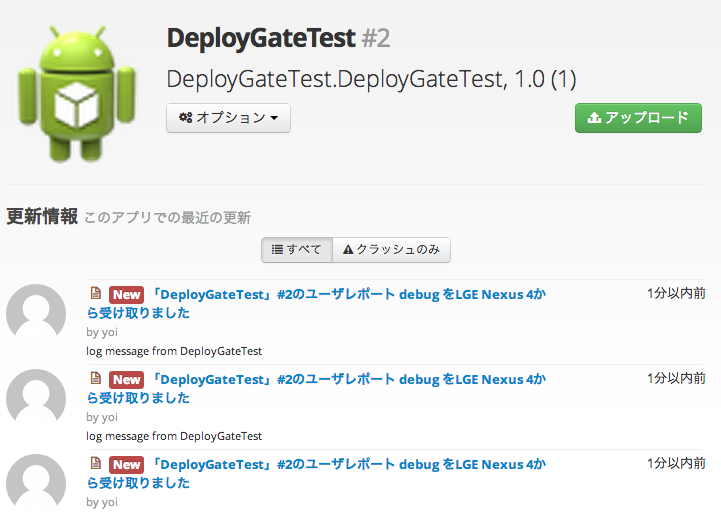
Task: Click the third report's 'by yoi' text
Action: [x=102, y=502]
